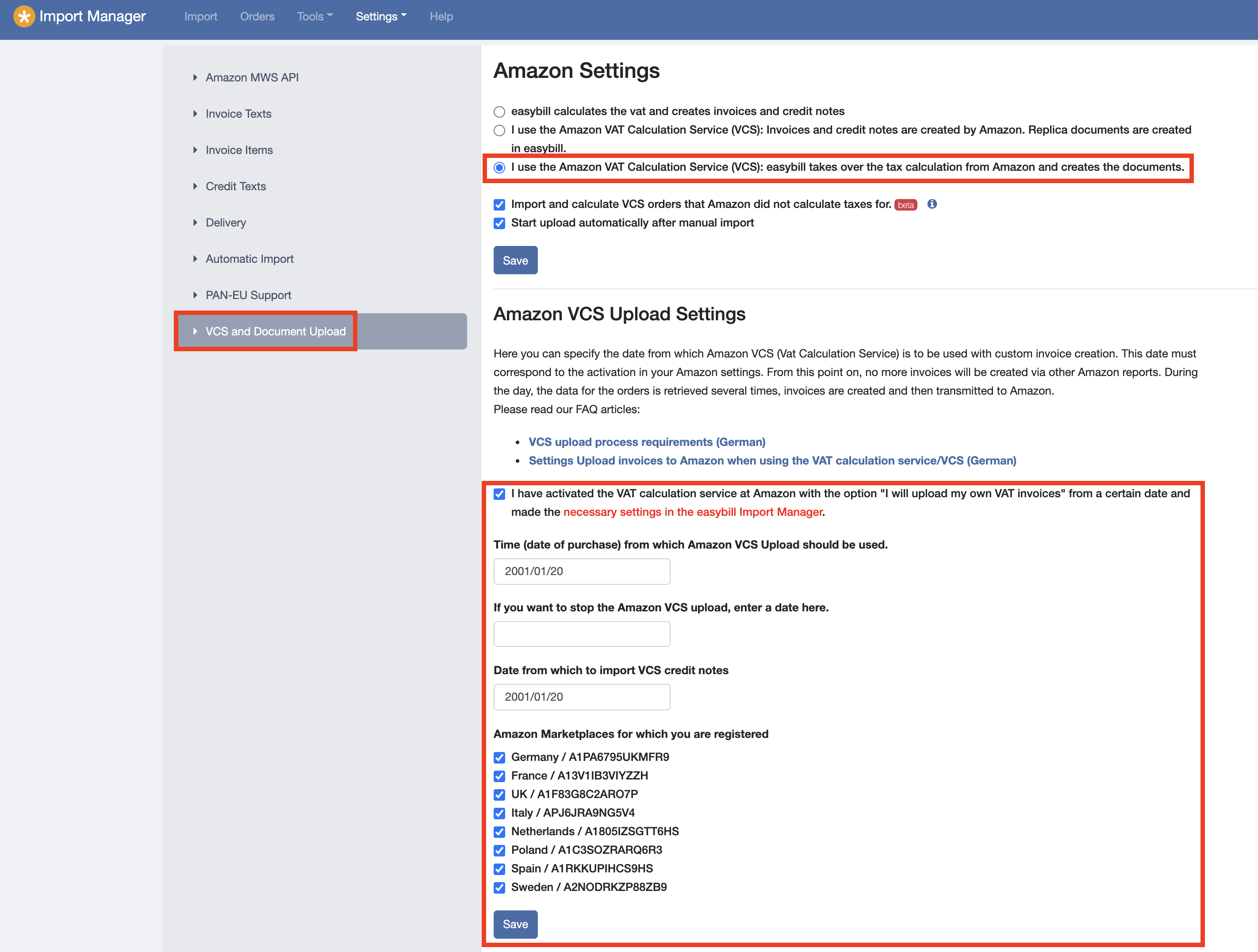Click 'Amazon Marketplaces for which you are registered' label
1258x952 pixels.
631,733
